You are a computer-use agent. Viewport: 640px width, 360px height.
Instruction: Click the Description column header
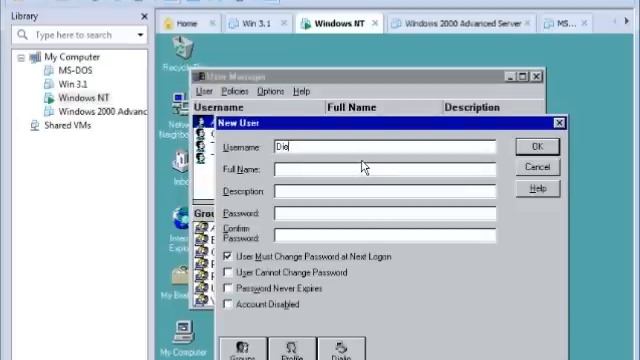click(493, 107)
